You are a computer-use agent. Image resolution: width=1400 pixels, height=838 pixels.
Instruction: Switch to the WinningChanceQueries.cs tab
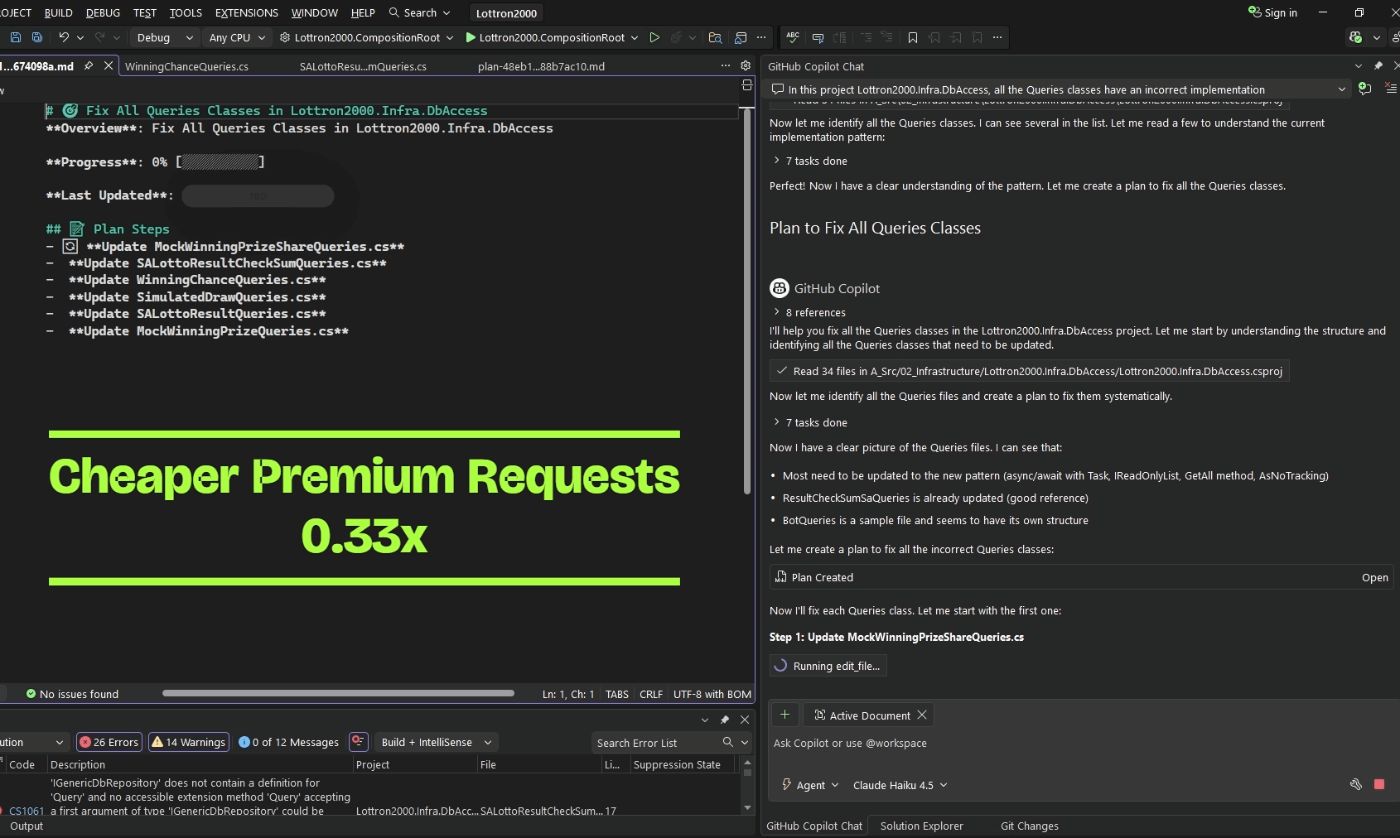[186, 66]
